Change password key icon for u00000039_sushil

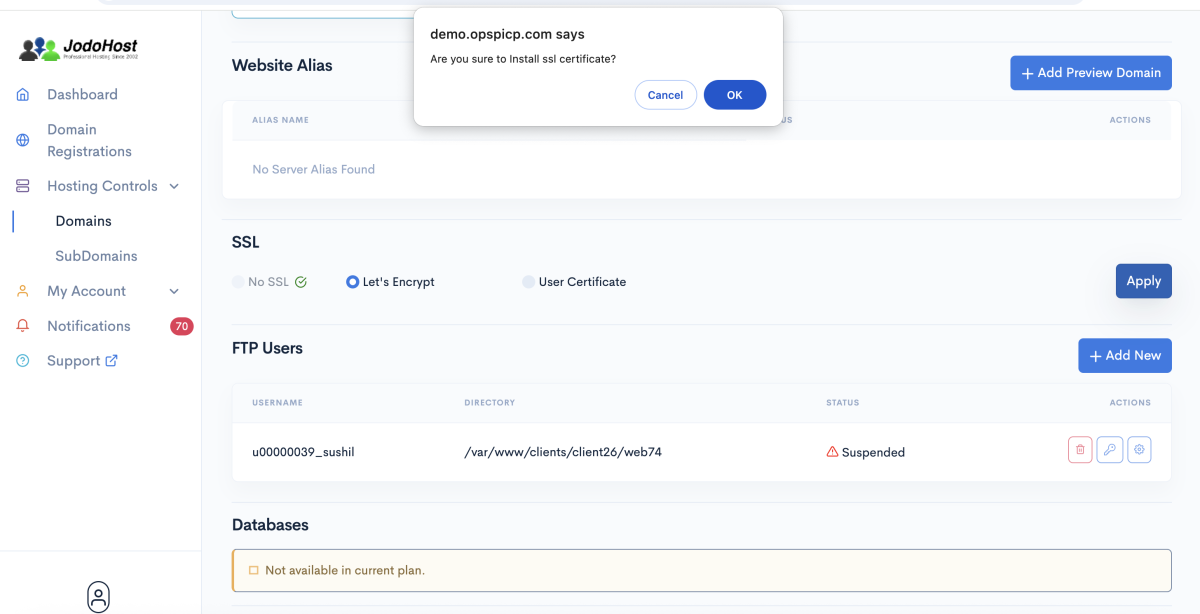(x=1109, y=450)
